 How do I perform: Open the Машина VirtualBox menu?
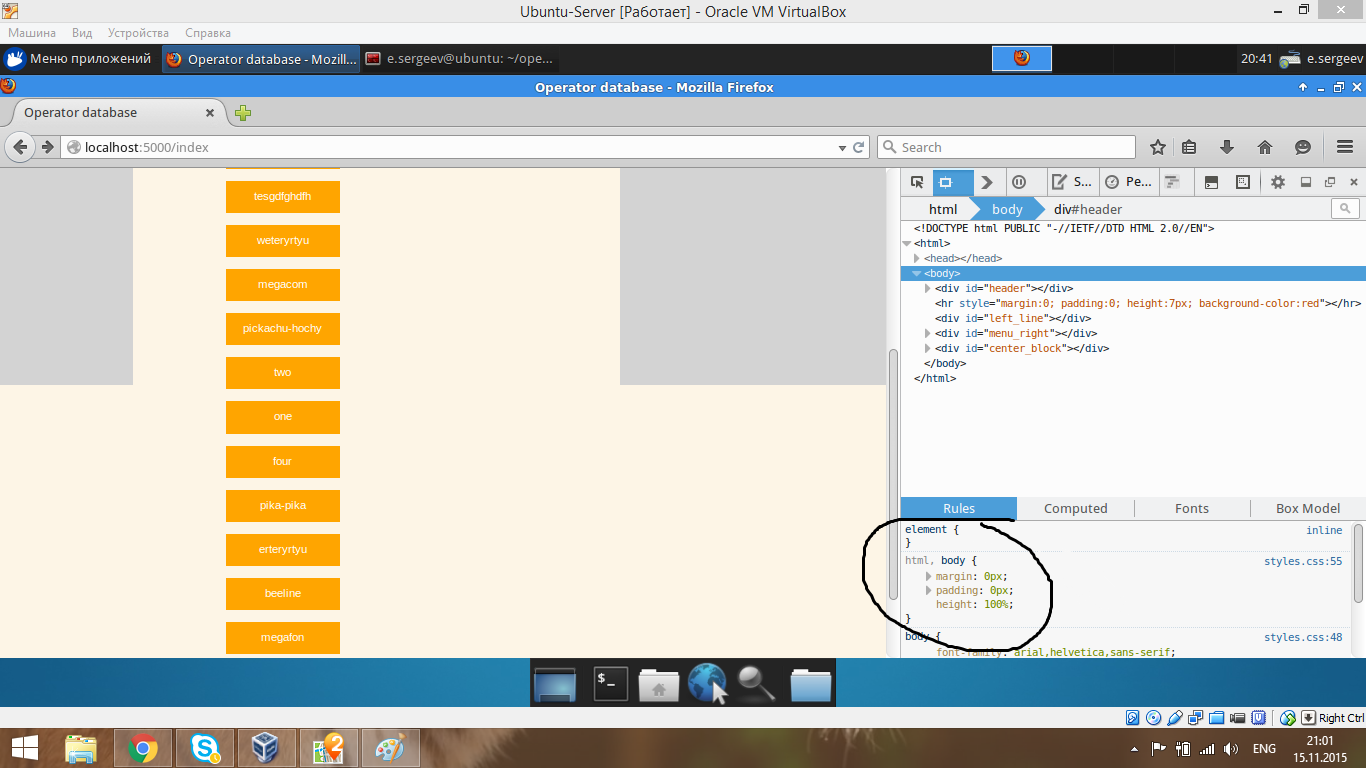click(32, 33)
